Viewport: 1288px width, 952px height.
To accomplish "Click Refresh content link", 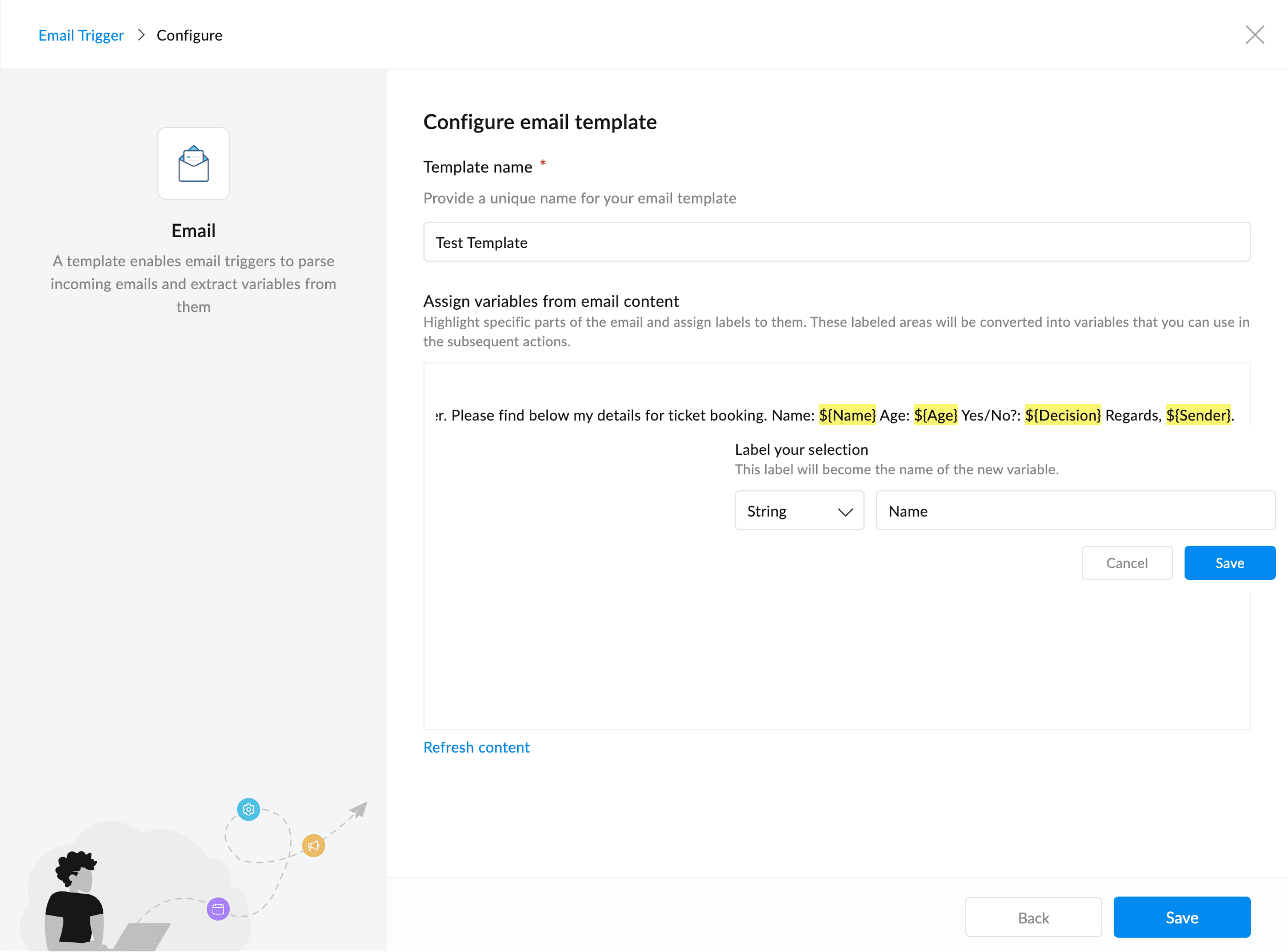I will click(x=476, y=747).
